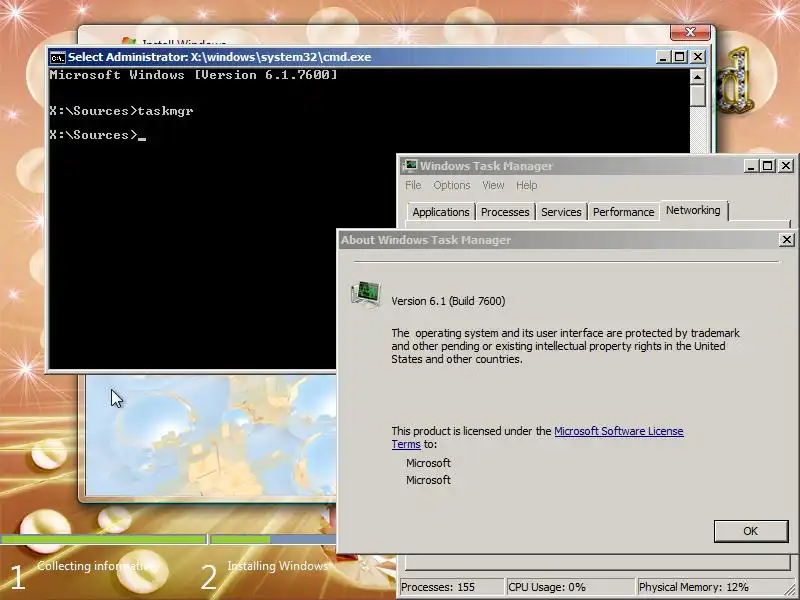
Task: Open the View menu in Task Manager
Action: coord(493,185)
